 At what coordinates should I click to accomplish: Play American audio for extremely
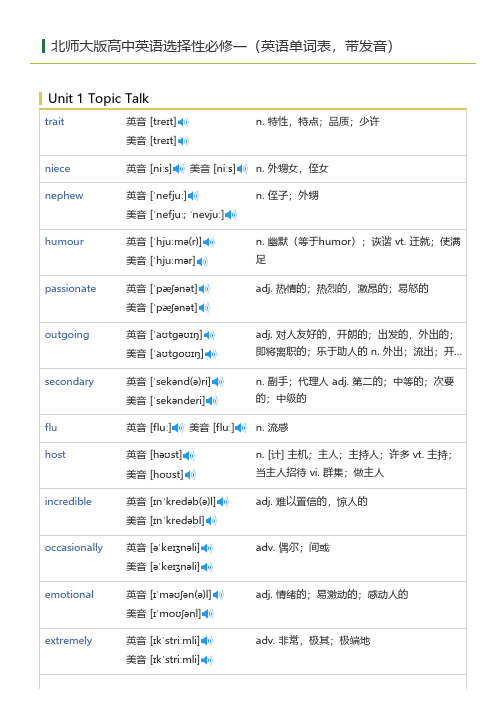point(207,660)
